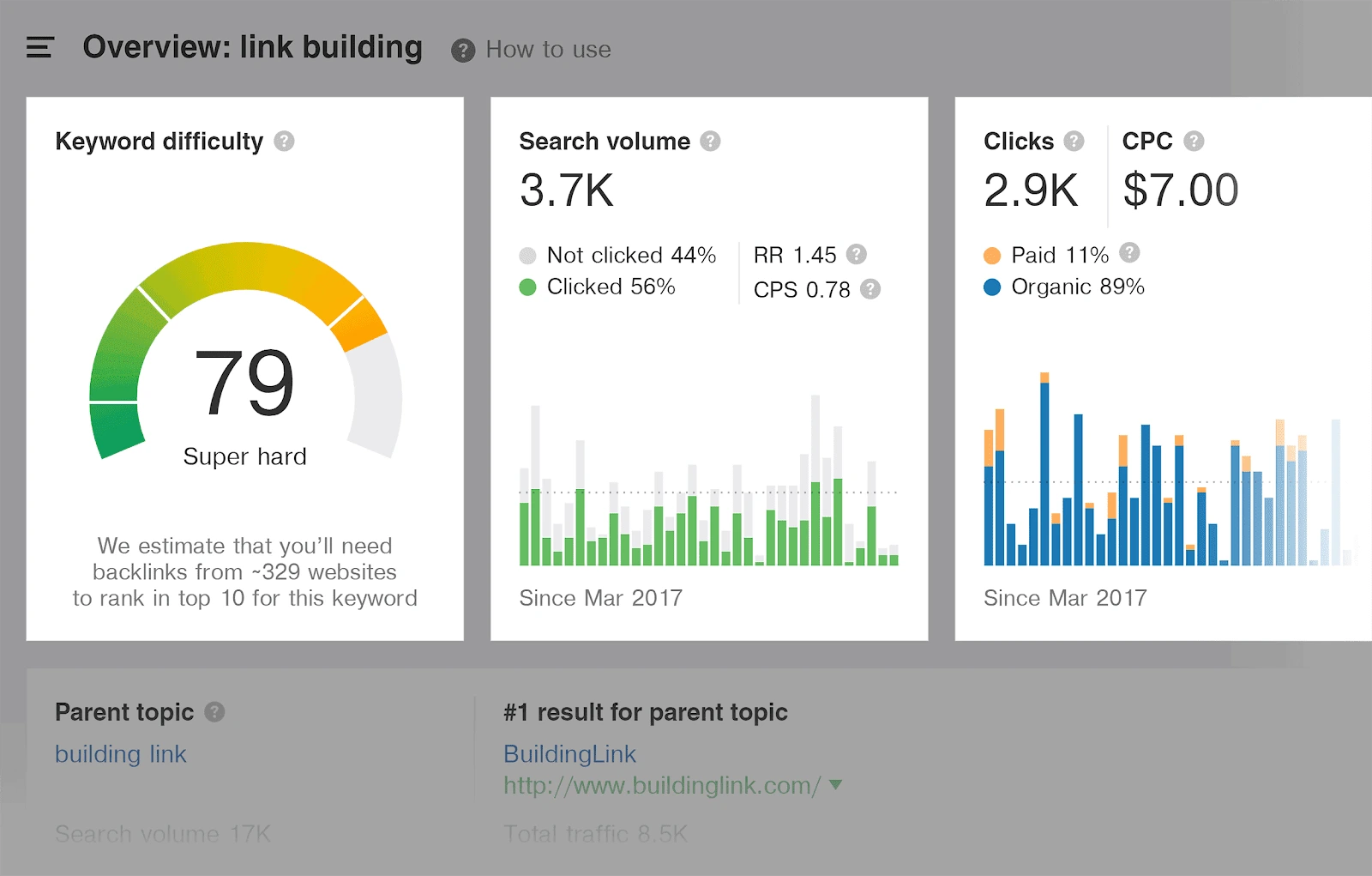Open the How to use link
This screenshot has width=1372, height=876.
click(x=549, y=50)
